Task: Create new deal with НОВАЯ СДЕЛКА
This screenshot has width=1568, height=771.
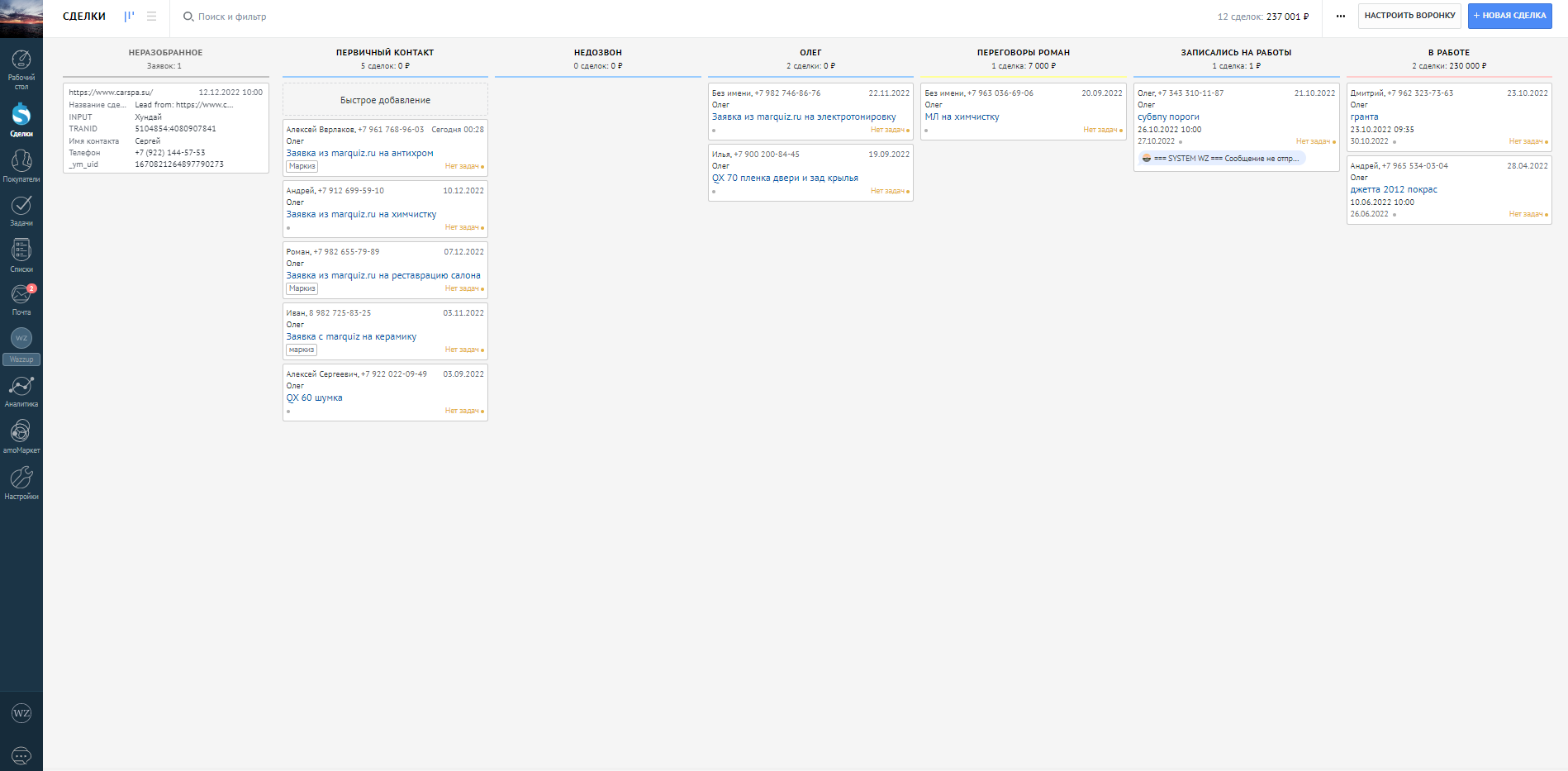Action: click(x=1509, y=16)
